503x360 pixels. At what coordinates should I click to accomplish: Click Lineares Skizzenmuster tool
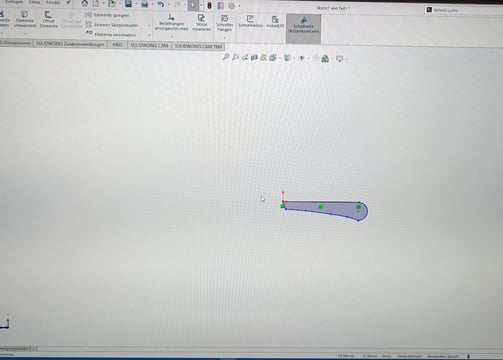click(x=111, y=25)
